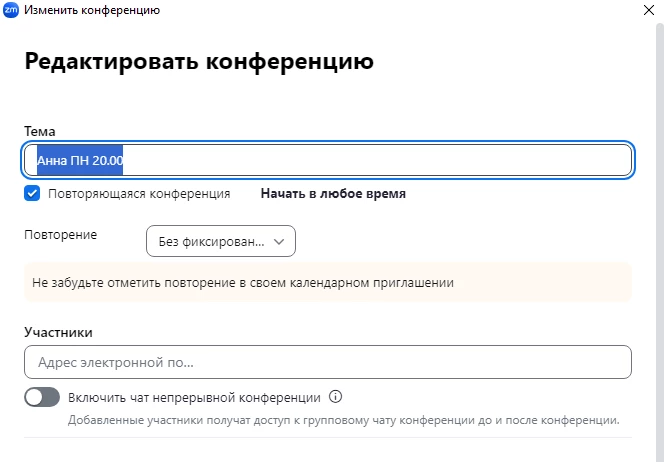Click the Участники section label

58,332
